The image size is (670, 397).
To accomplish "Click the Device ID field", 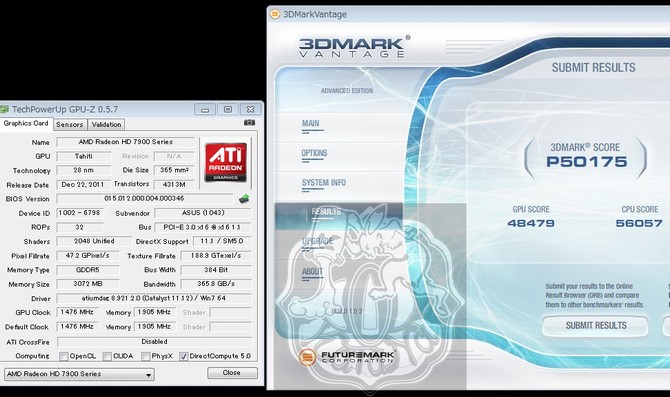I will click(x=79, y=213).
